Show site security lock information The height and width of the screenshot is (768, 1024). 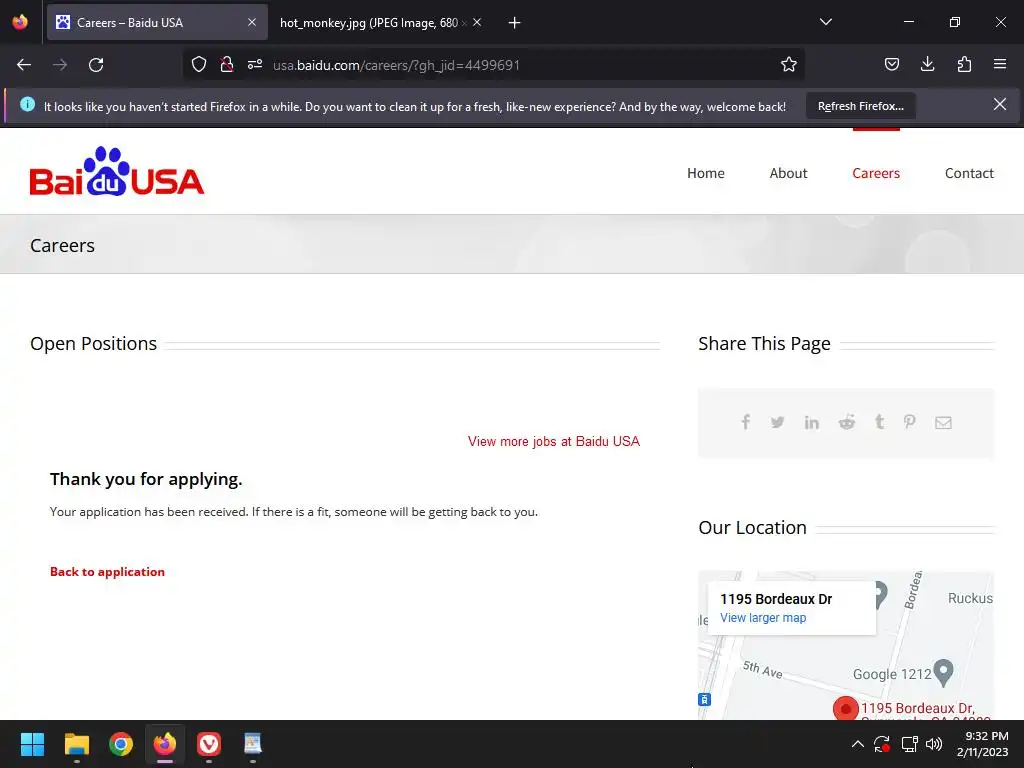point(227,65)
